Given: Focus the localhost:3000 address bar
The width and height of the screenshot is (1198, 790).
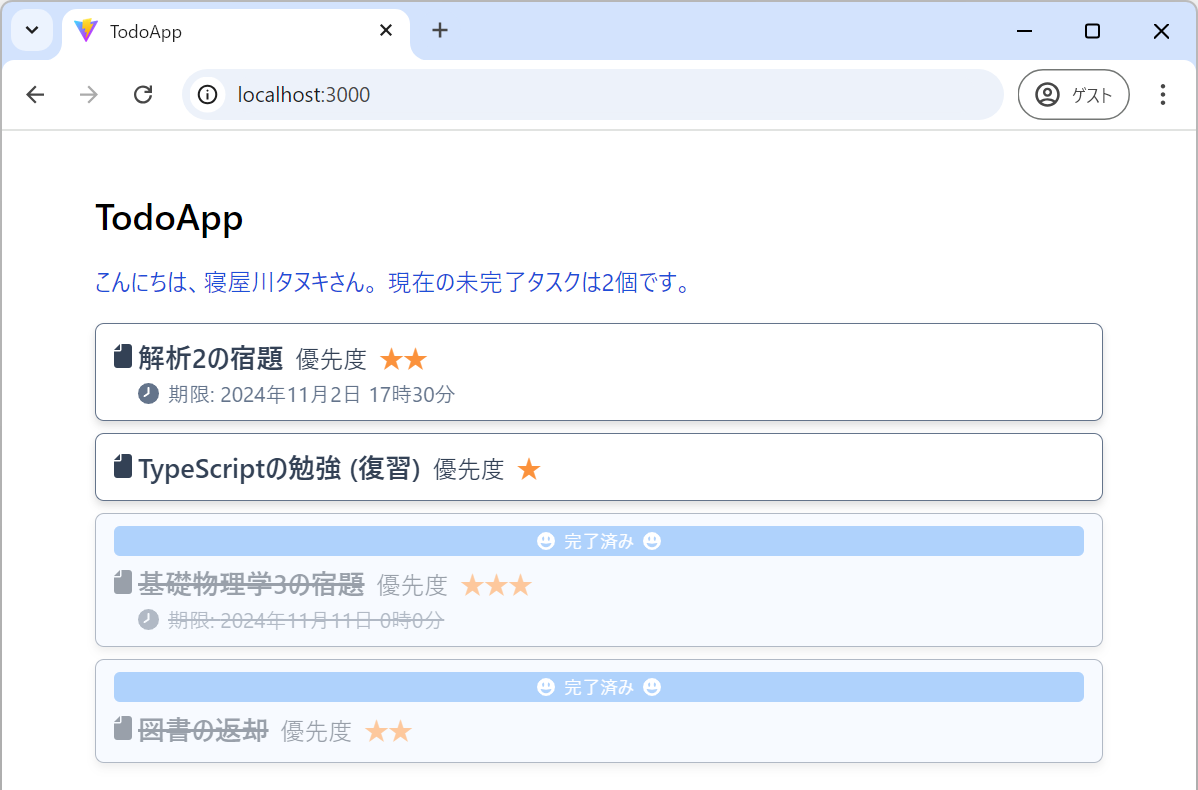Looking at the screenshot, I should pos(600,94).
